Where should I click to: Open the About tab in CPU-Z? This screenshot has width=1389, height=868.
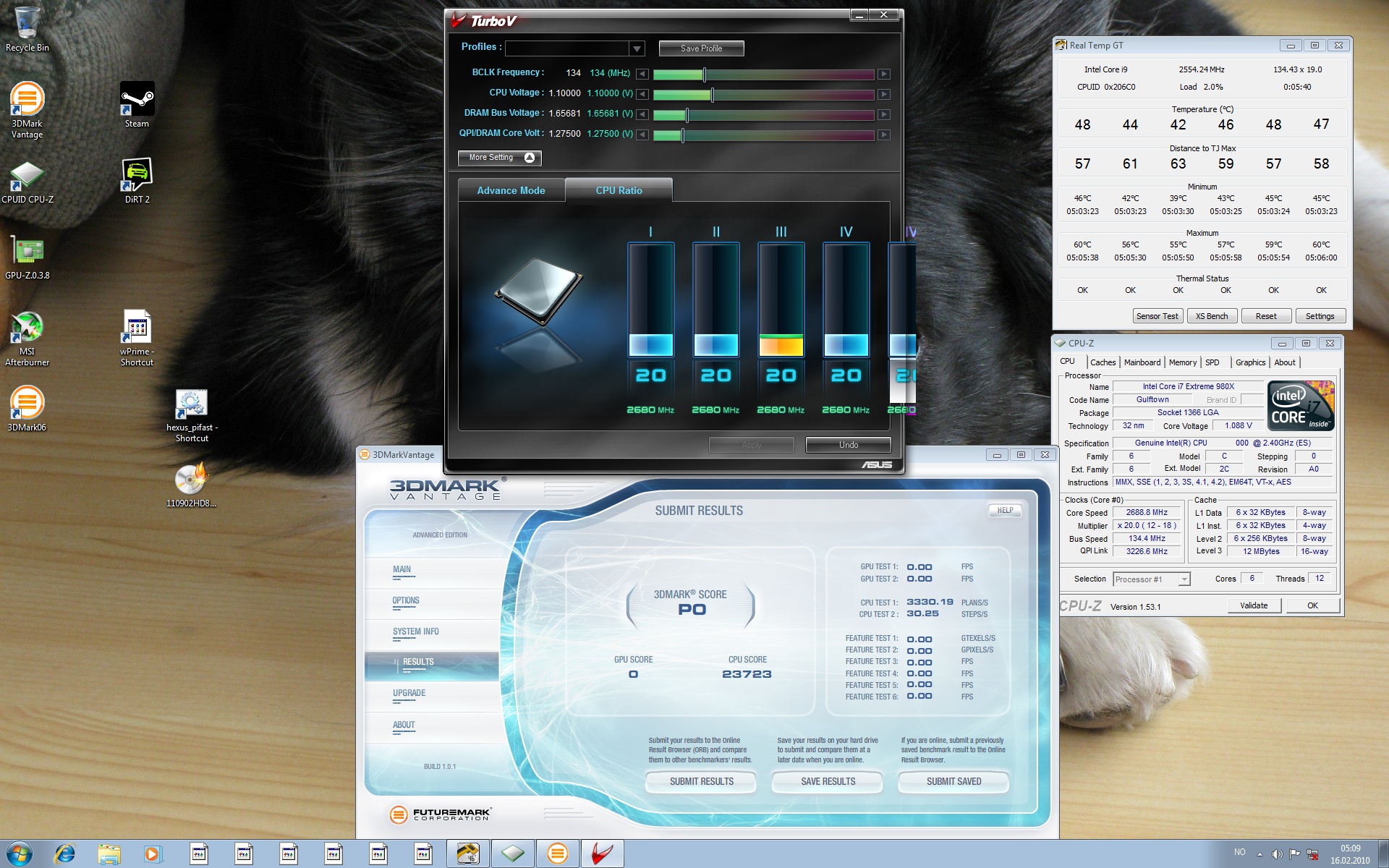tap(1285, 362)
